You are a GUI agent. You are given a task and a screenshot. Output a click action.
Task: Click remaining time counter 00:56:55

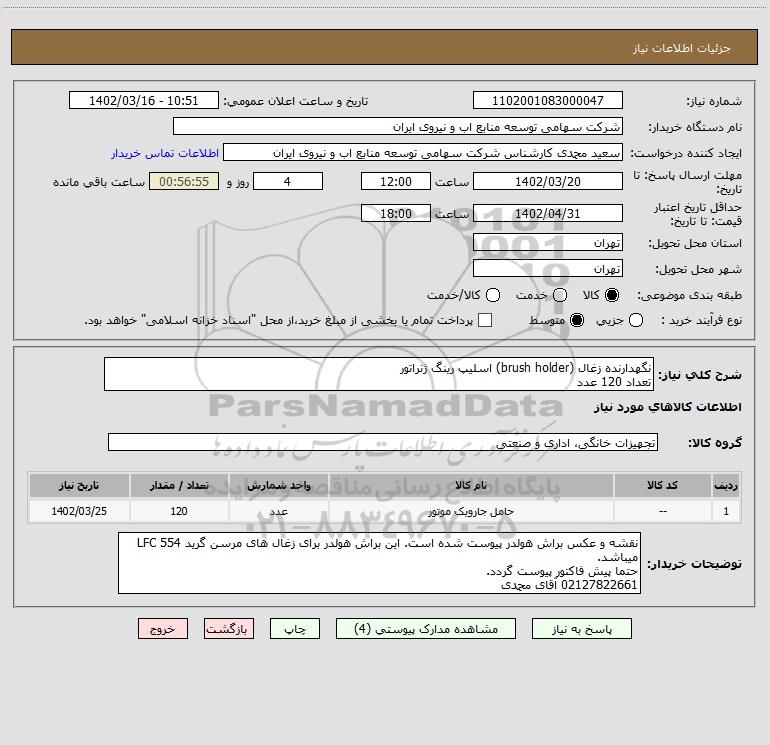pos(184,181)
